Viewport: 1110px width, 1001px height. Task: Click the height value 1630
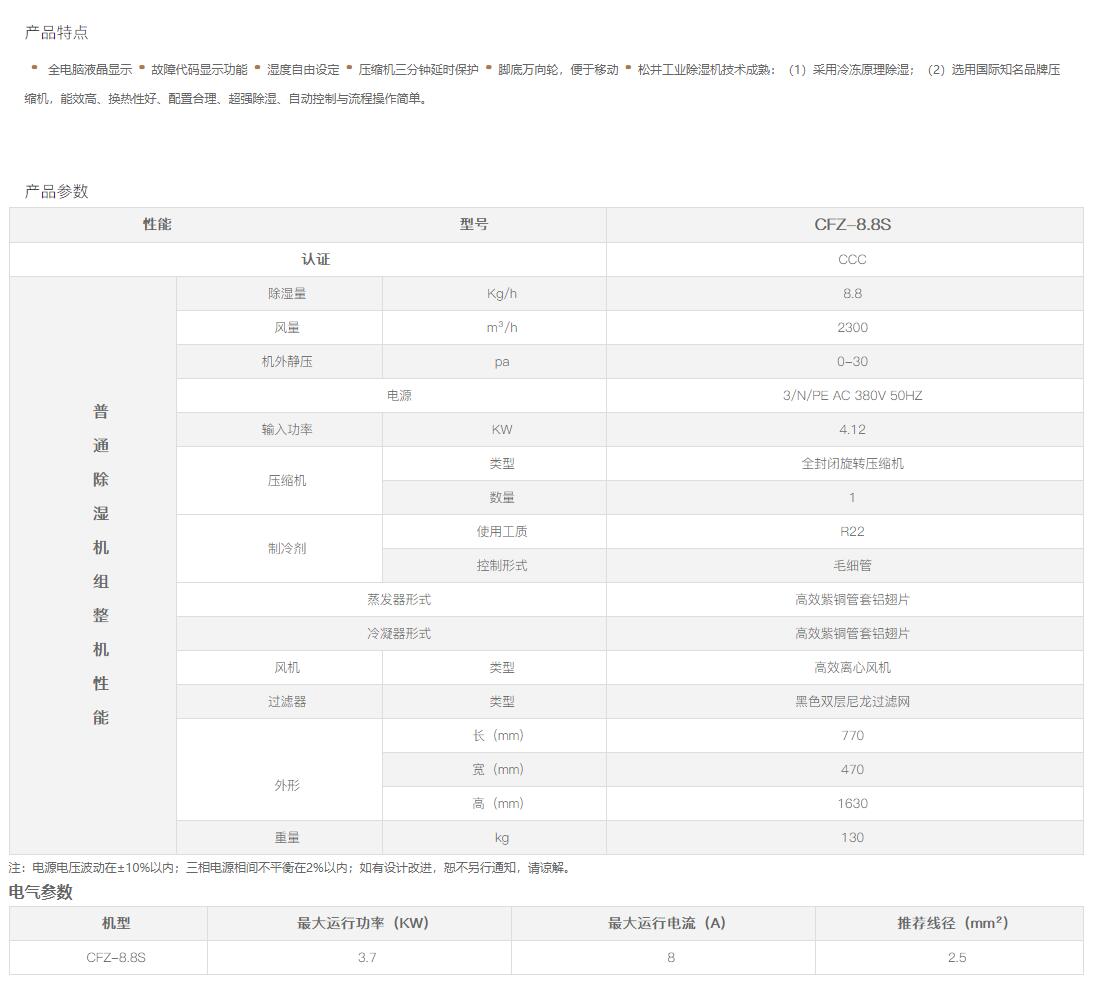(x=852, y=803)
